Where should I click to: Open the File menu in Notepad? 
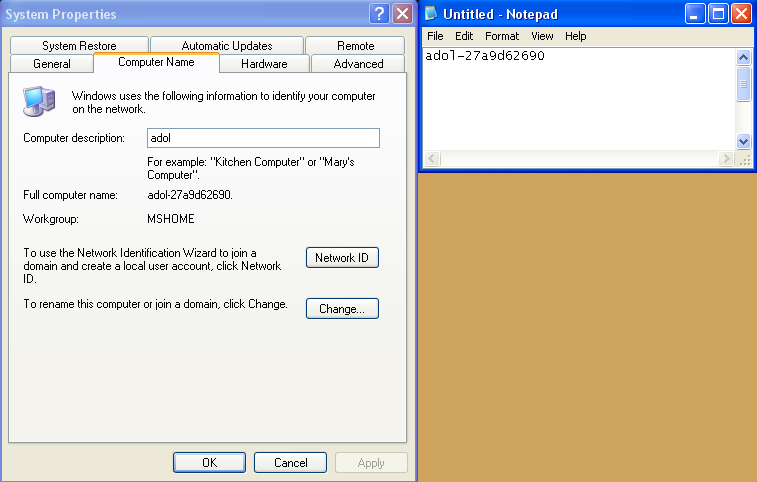pos(435,36)
